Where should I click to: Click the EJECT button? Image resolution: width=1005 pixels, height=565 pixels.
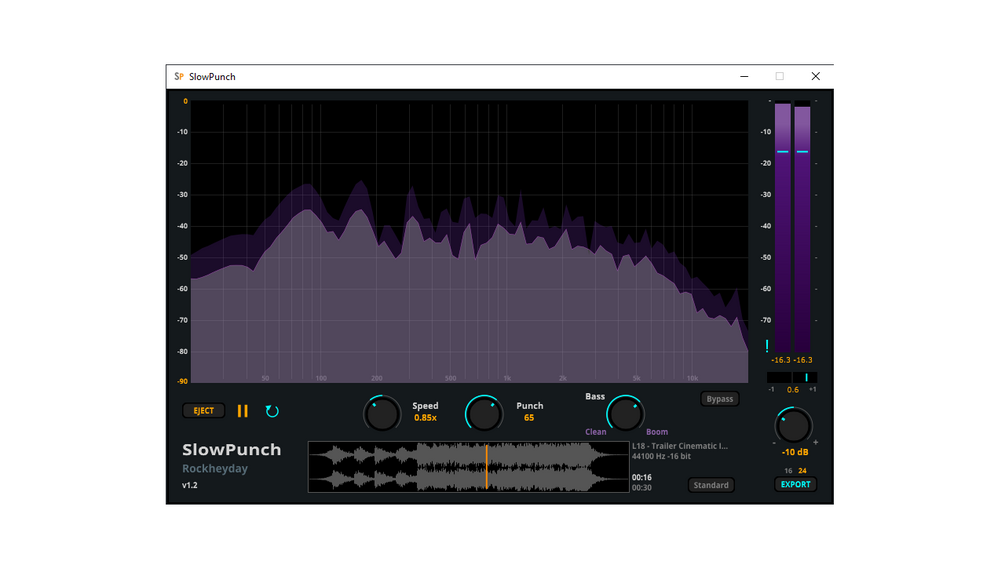click(x=204, y=411)
